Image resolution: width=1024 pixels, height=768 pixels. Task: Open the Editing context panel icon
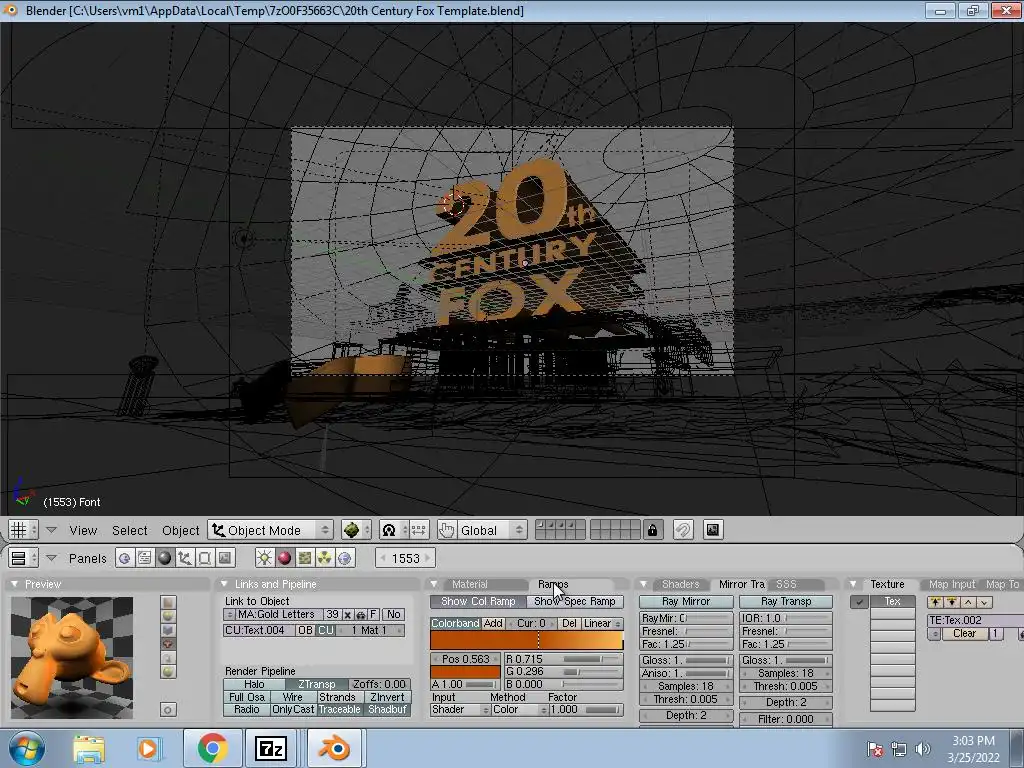pos(204,558)
